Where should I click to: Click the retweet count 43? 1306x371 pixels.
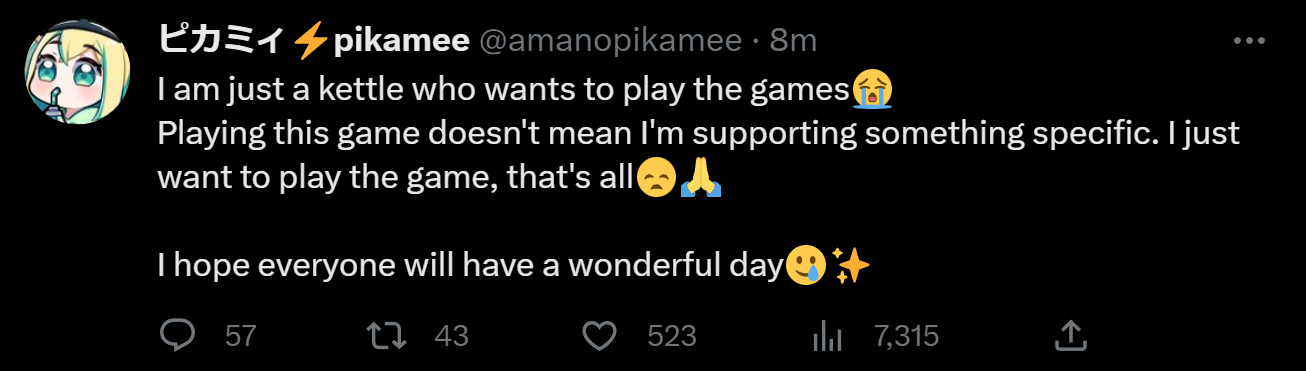[x=452, y=336]
